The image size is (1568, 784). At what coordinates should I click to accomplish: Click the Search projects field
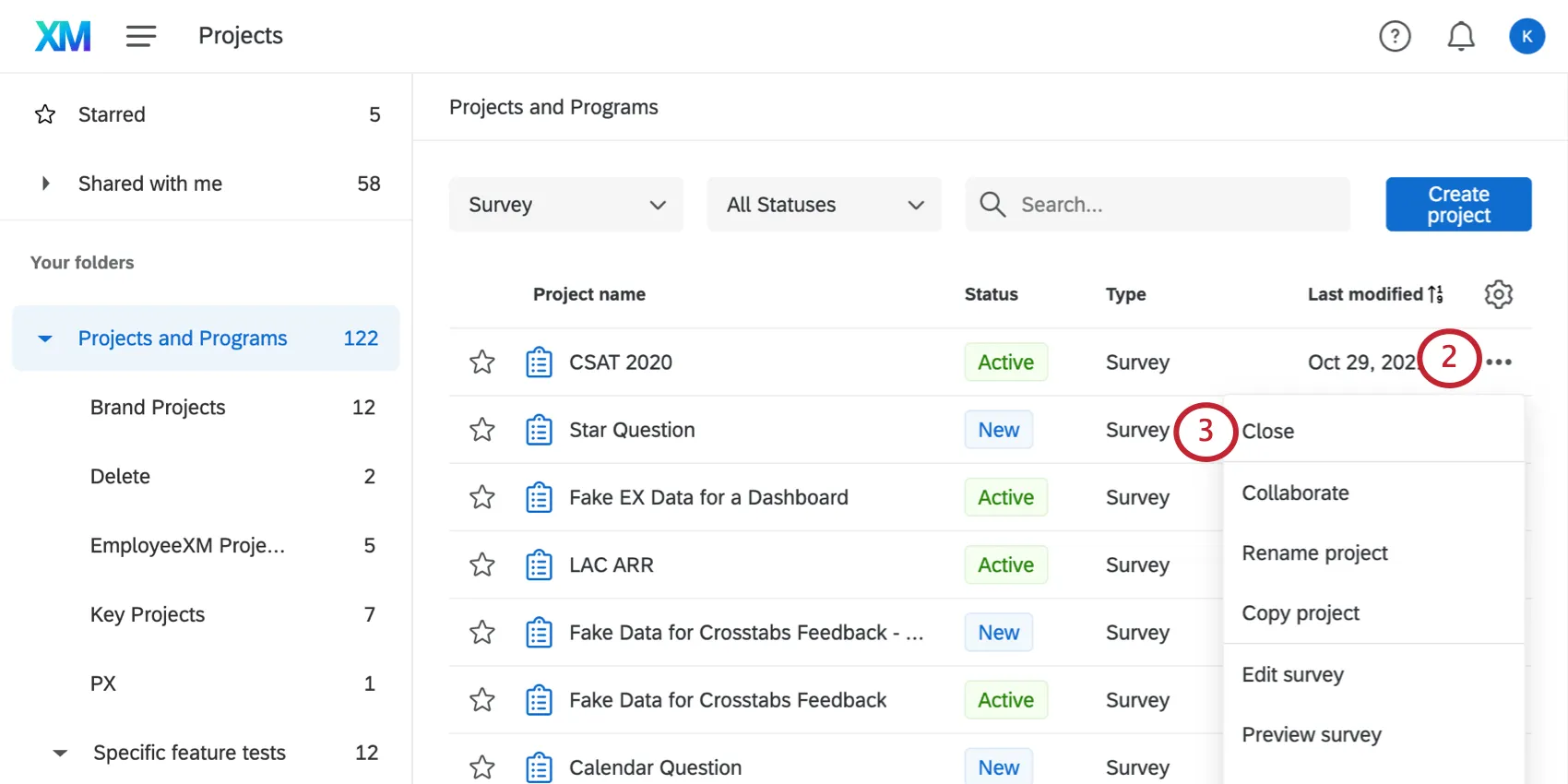1171,205
